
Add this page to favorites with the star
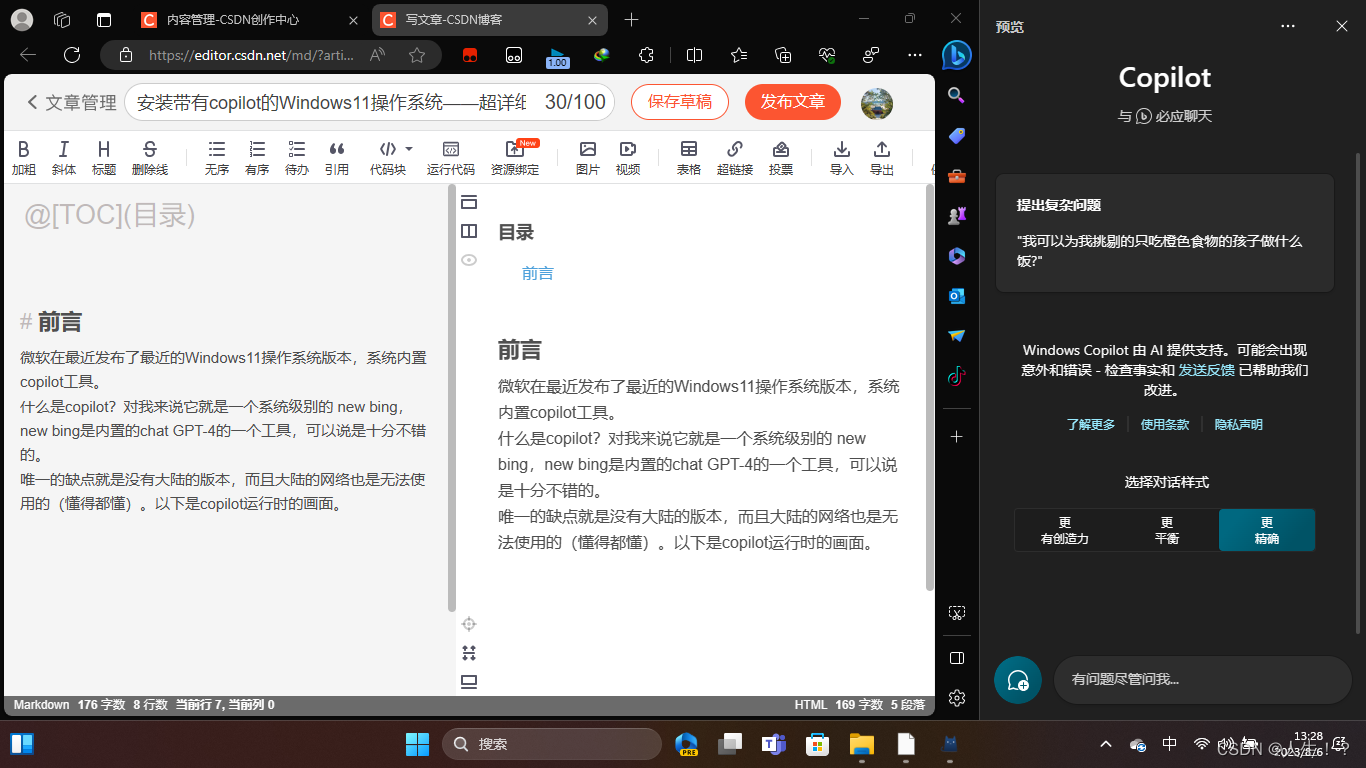[x=417, y=56]
